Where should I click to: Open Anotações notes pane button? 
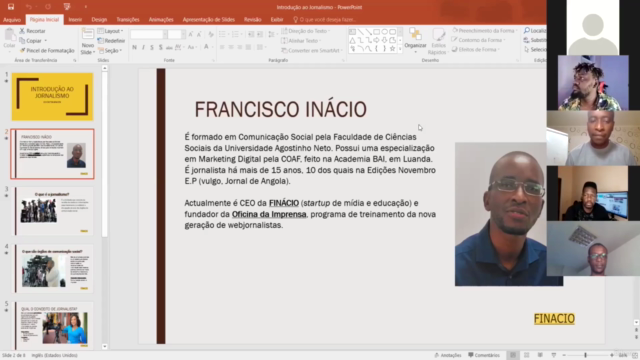tap(448, 355)
